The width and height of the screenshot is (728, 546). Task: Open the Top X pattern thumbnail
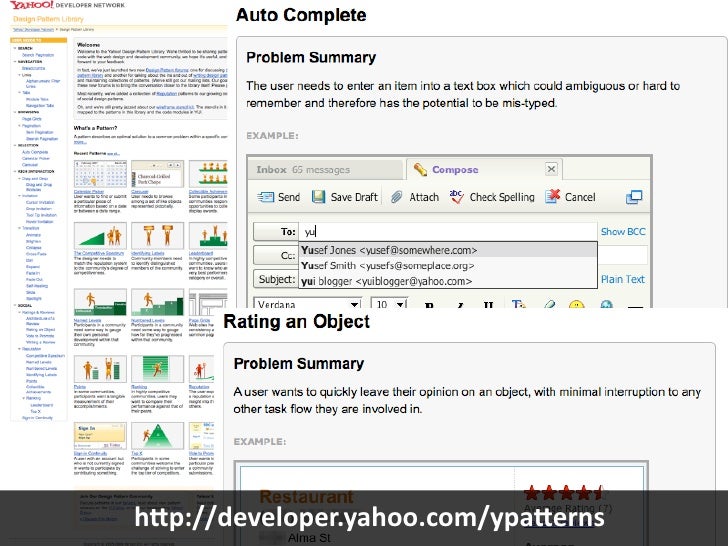pos(157,436)
